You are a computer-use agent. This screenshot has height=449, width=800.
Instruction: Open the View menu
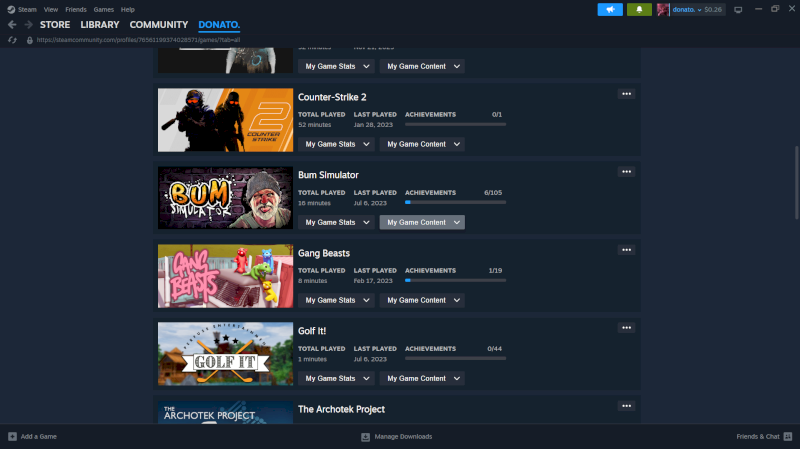click(51, 9)
